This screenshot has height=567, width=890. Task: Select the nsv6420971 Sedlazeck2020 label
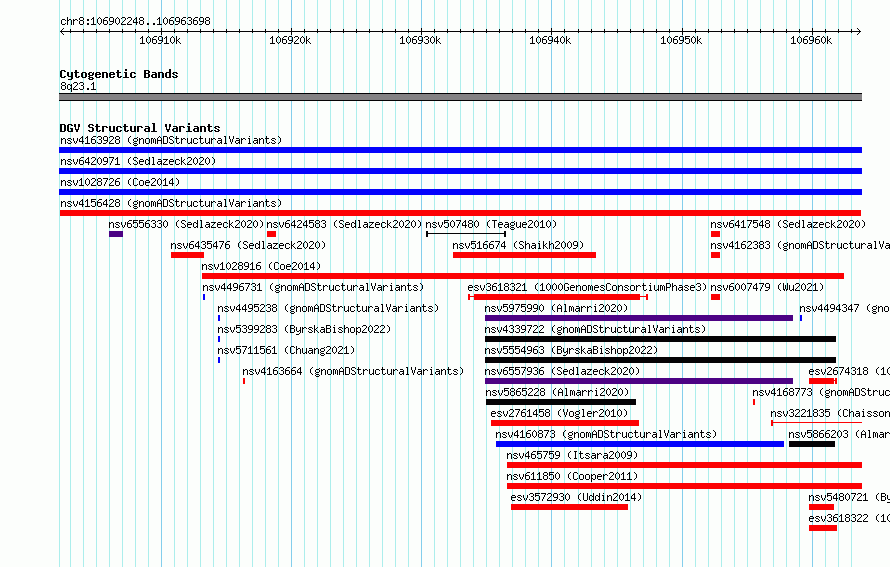pyautogui.click(x=138, y=161)
